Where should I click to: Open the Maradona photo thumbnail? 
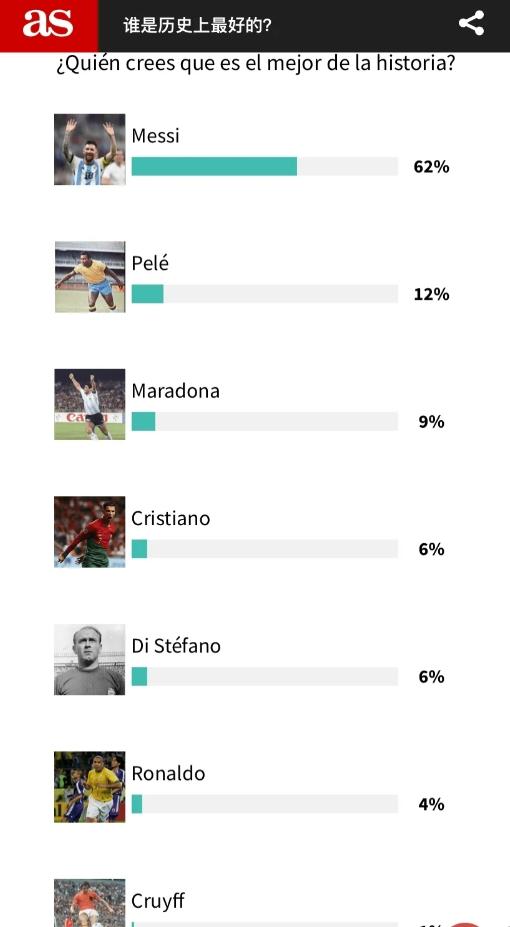click(90, 404)
